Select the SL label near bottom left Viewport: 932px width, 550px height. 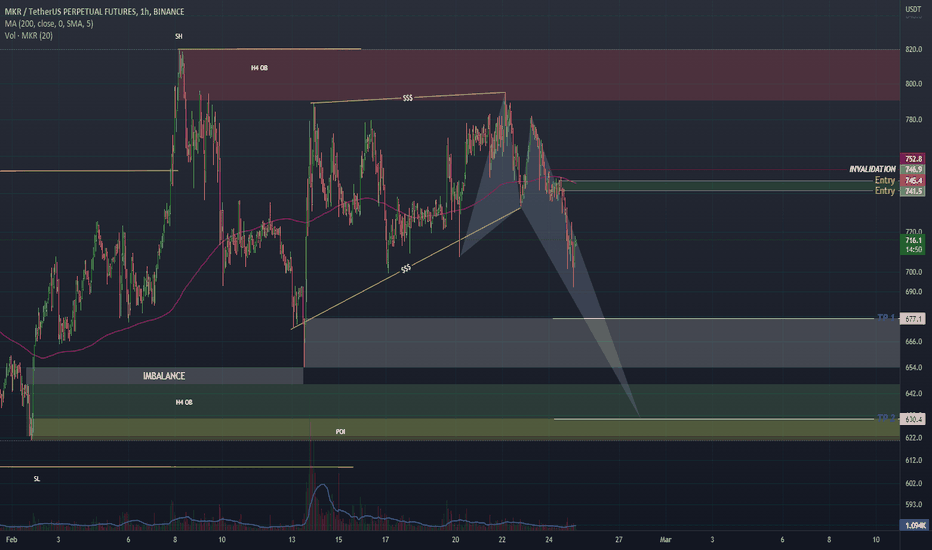[37, 479]
